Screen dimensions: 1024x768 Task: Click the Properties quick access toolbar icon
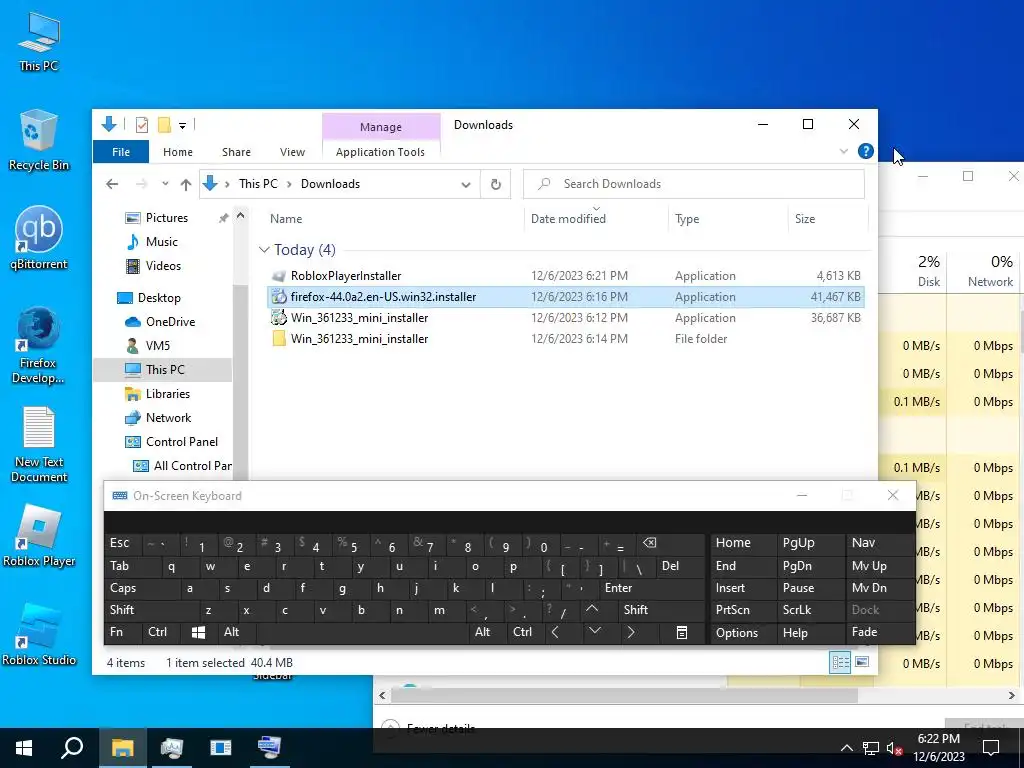coord(142,124)
